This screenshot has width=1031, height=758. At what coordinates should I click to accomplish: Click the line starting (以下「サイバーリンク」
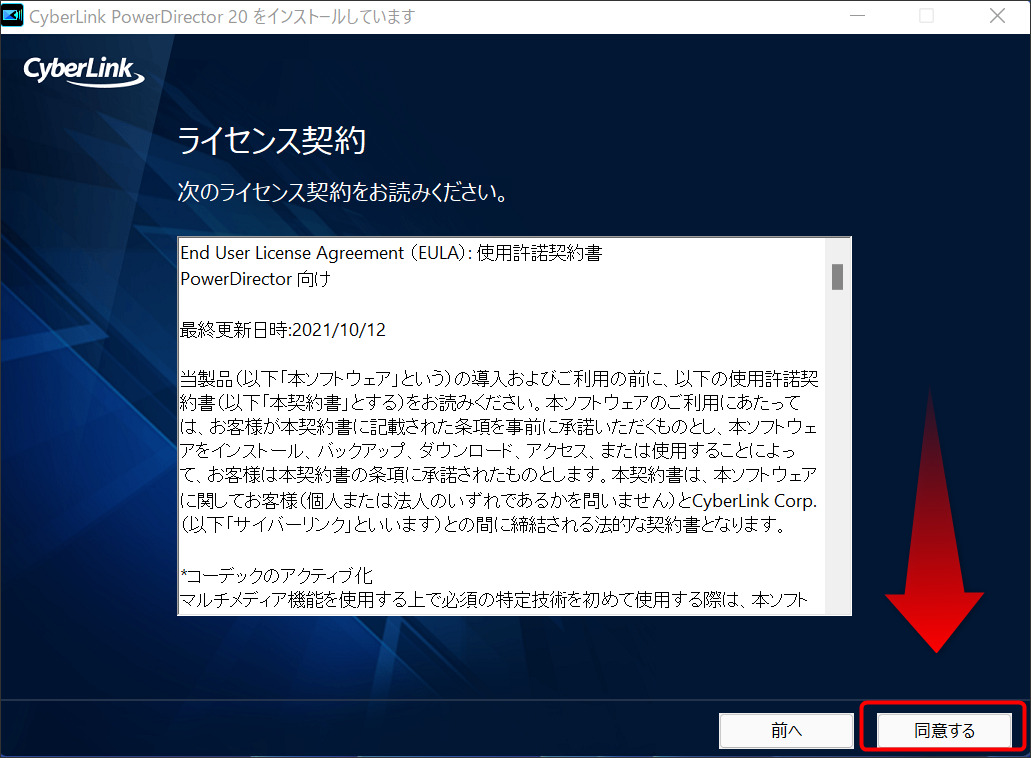pos(483,525)
